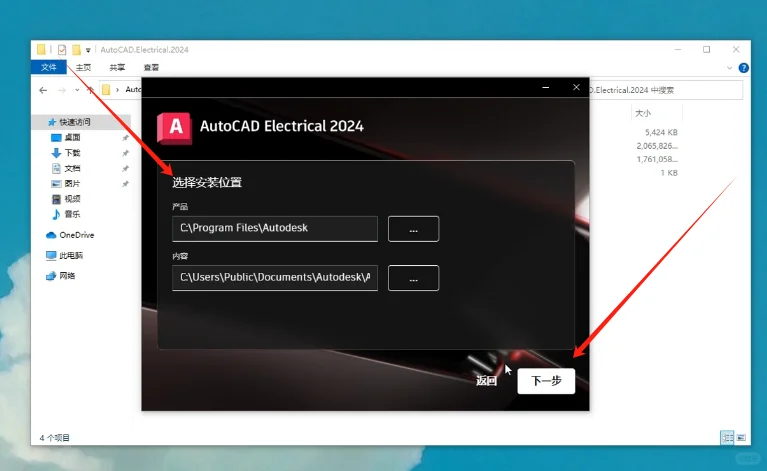Expand the Explorer ribbon chevron
This screenshot has height=471, width=767.
[x=729, y=68]
